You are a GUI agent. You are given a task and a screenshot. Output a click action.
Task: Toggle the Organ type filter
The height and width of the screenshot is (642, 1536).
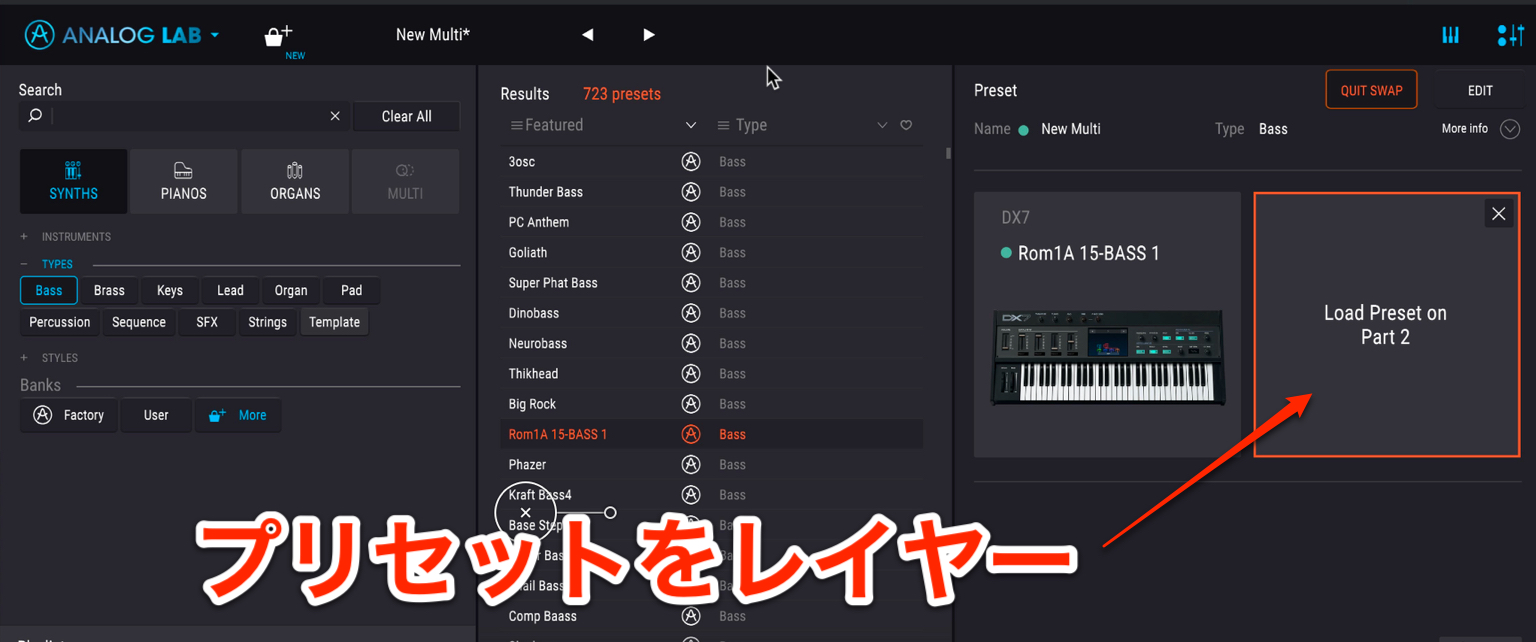point(291,290)
